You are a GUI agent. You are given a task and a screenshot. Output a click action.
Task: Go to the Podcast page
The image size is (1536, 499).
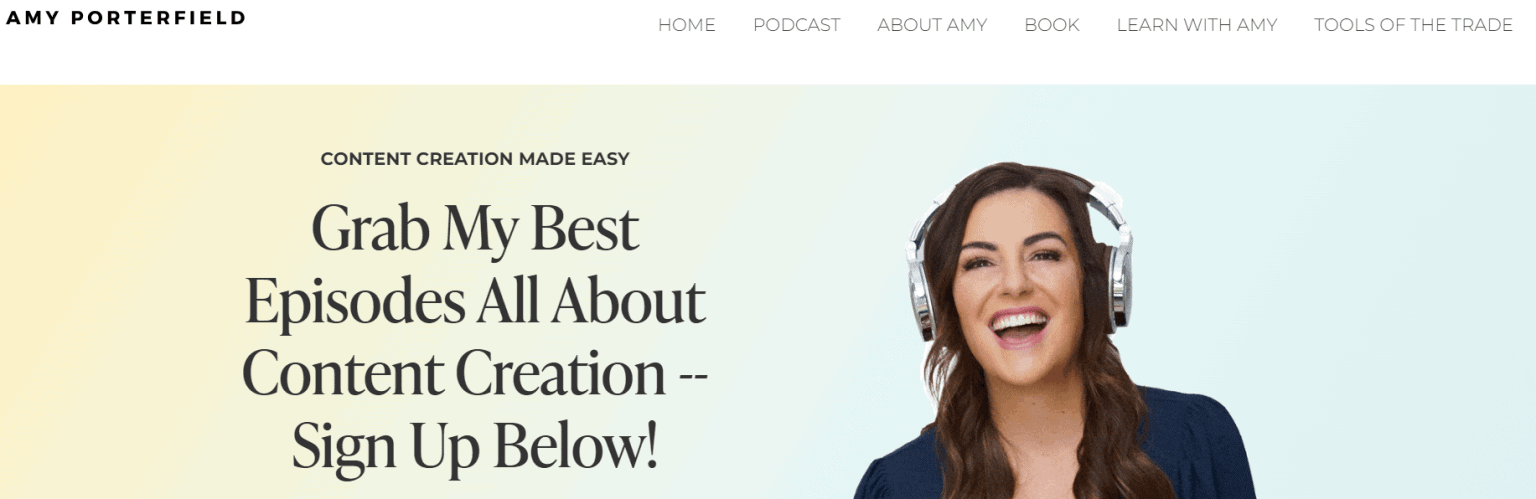796,25
